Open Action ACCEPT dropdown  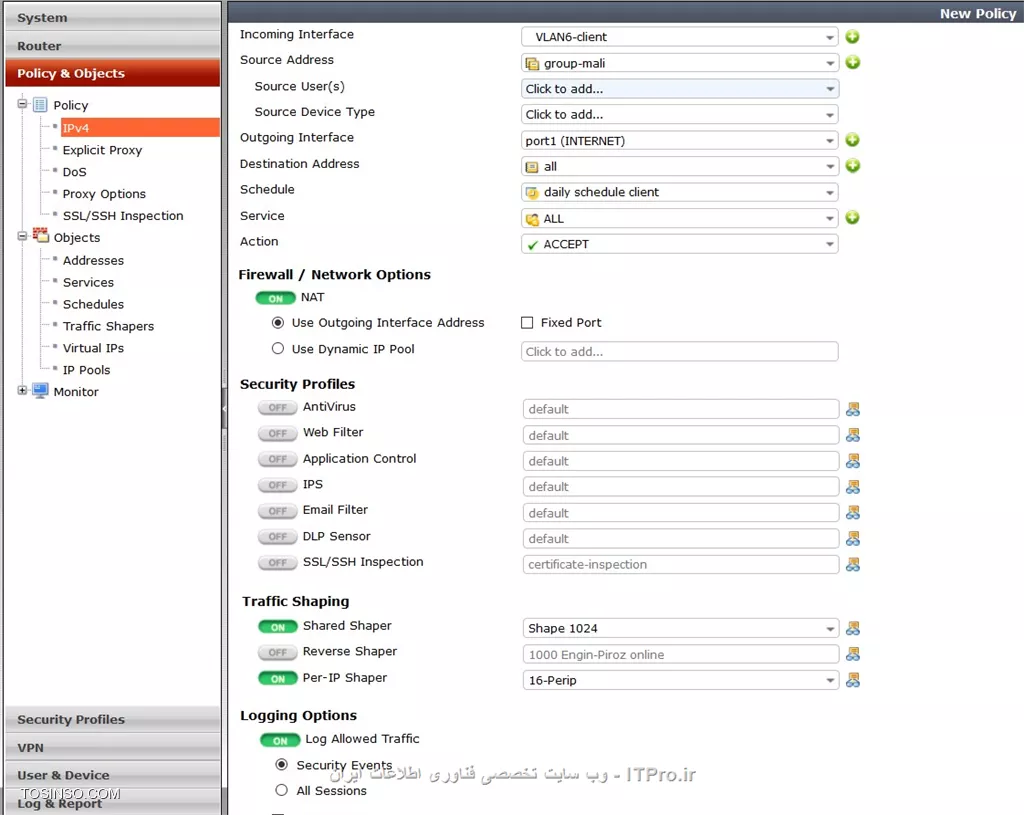[x=680, y=244]
